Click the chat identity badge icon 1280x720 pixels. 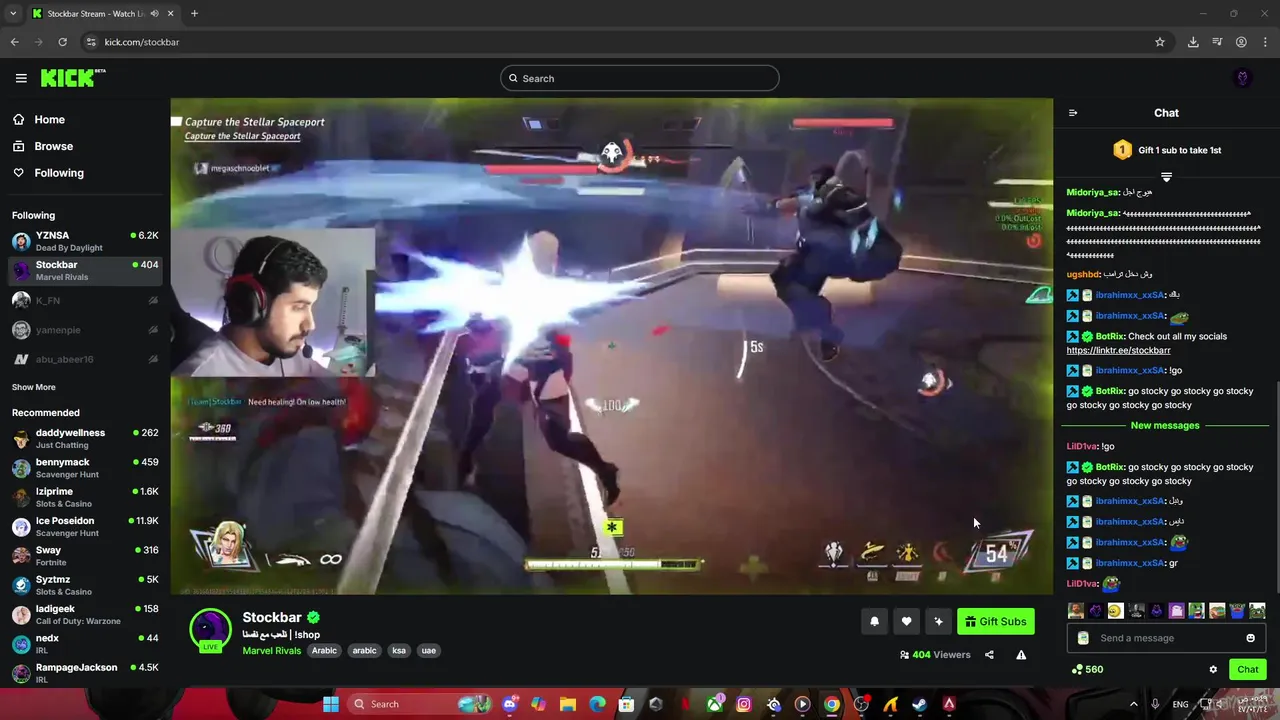point(1083,638)
